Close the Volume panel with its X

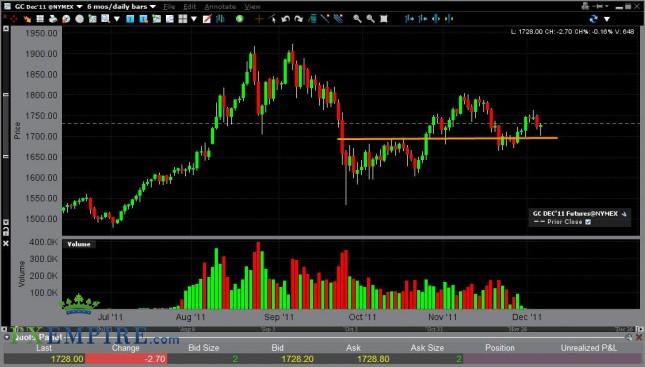pyautogui.click(x=6, y=243)
